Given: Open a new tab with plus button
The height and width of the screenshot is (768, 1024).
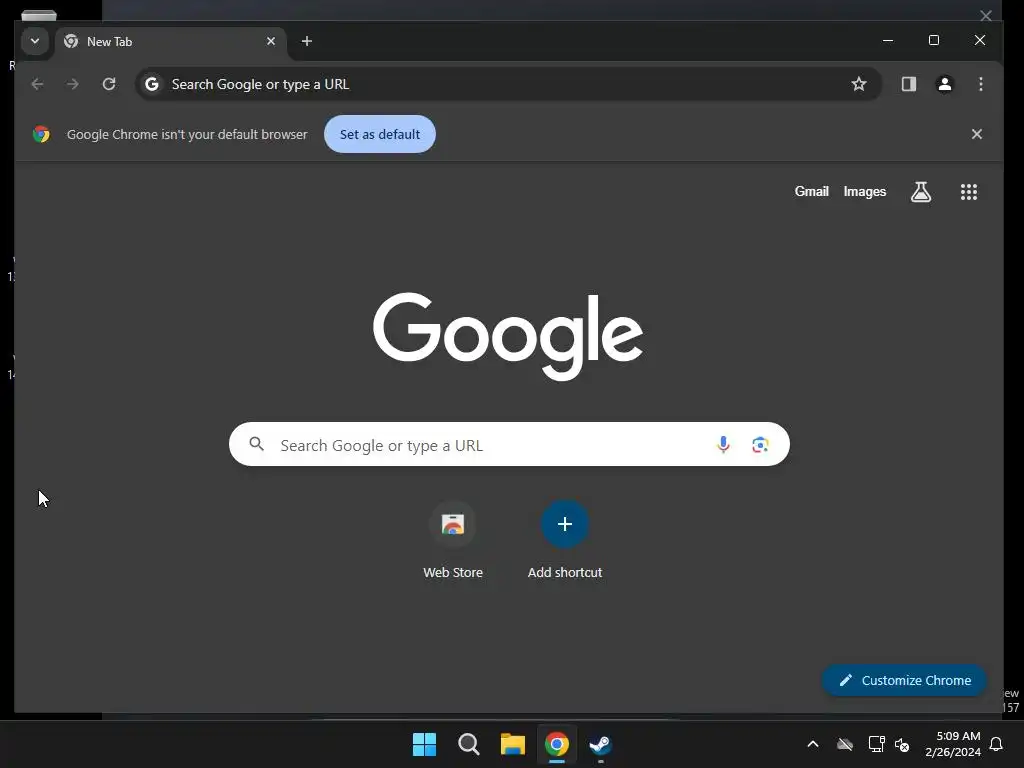Looking at the screenshot, I should (x=306, y=41).
